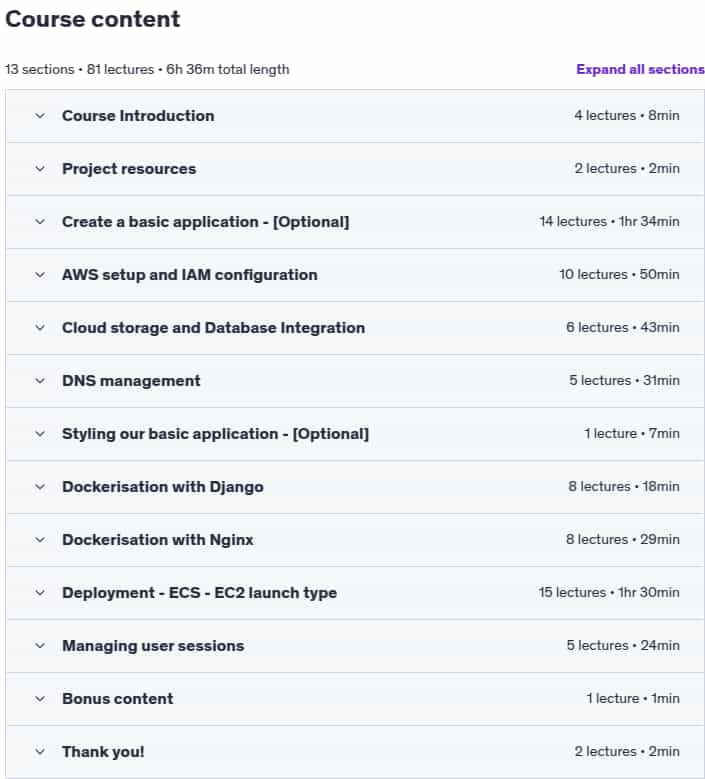Open chevron beside Thank you!
This screenshot has width=705, height=779.
coord(40,752)
